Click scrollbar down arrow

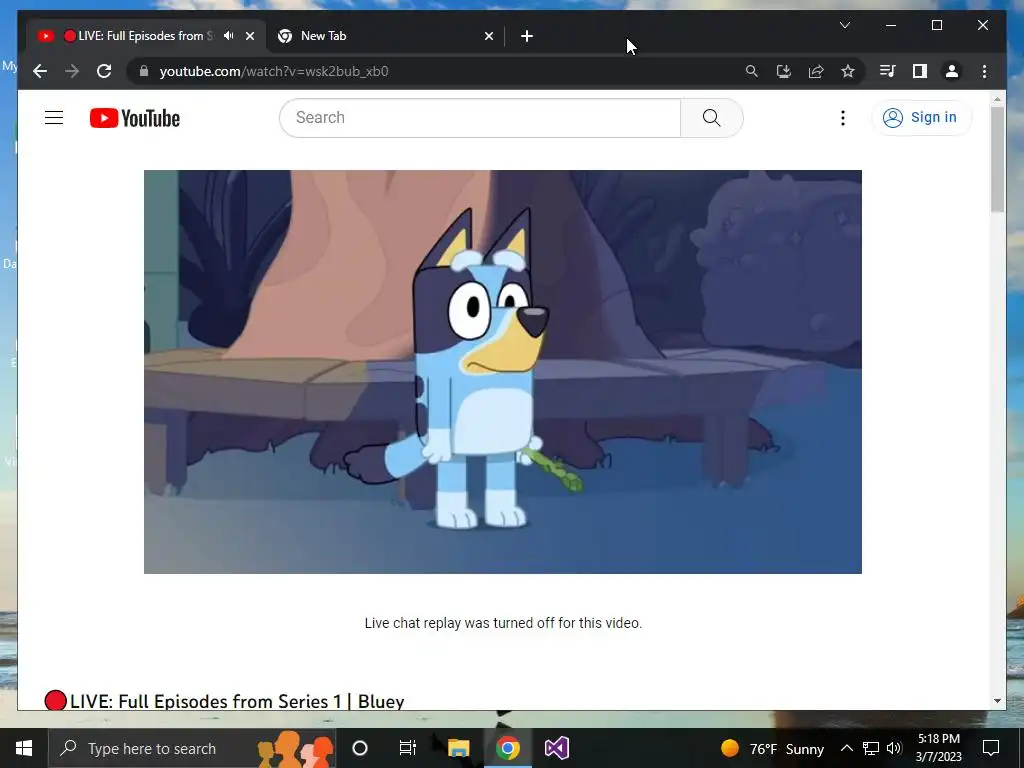[x=997, y=701]
